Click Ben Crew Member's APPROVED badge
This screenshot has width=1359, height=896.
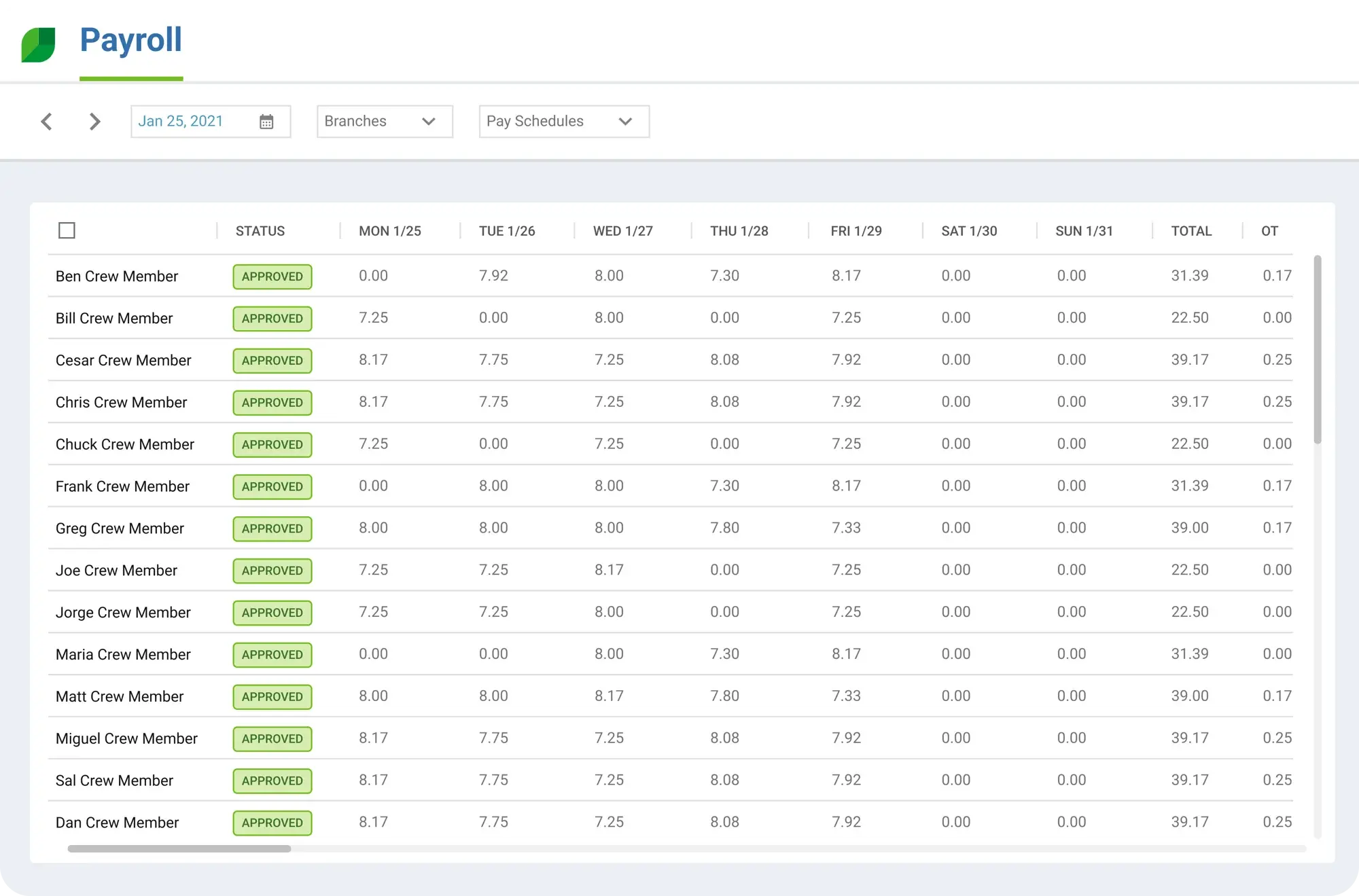coord(272,276)
